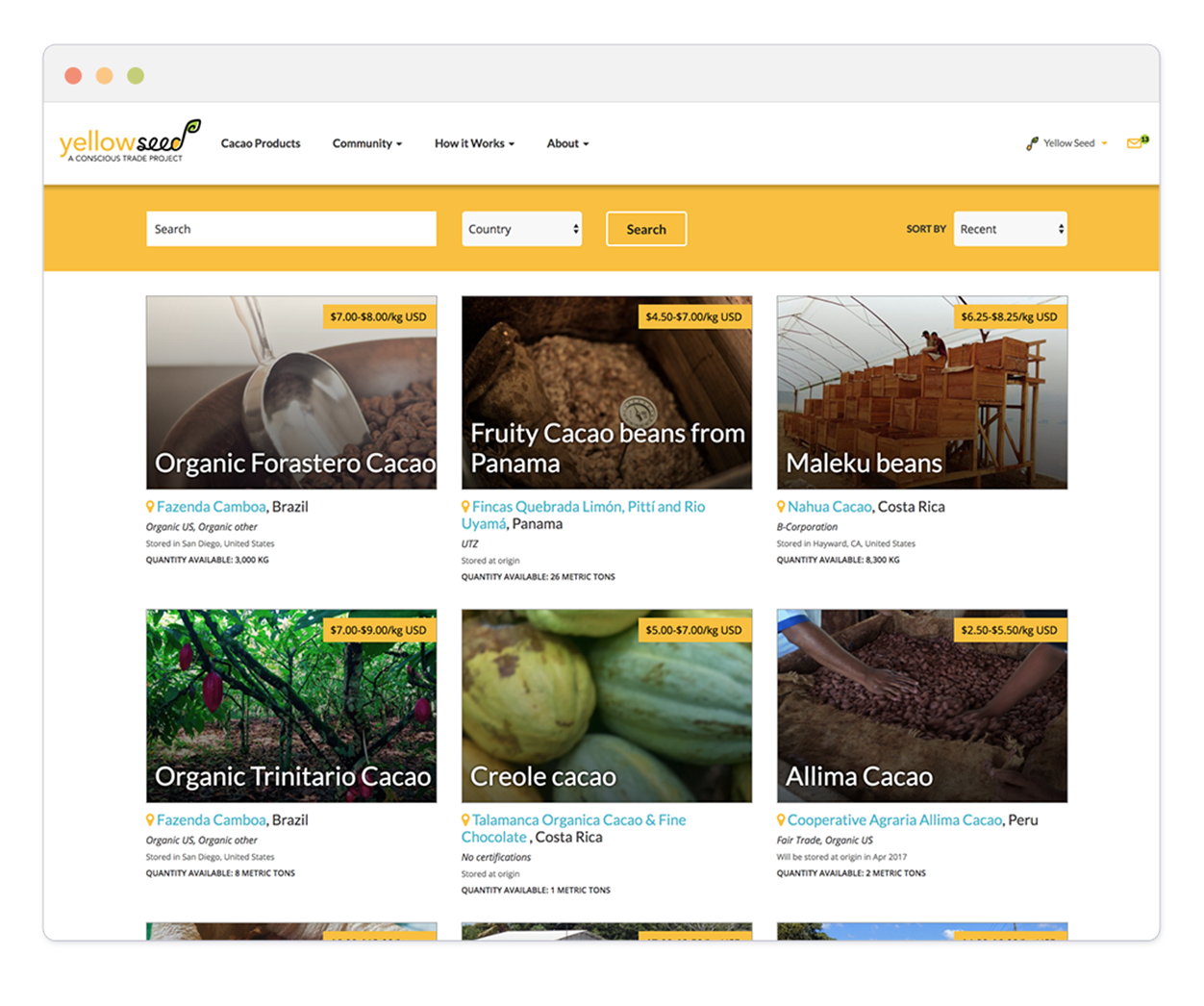Click the location pin beside Fincas Quebrada Limón
Viewport: 1204px width, 1006px height.
(x=465, y=507)
